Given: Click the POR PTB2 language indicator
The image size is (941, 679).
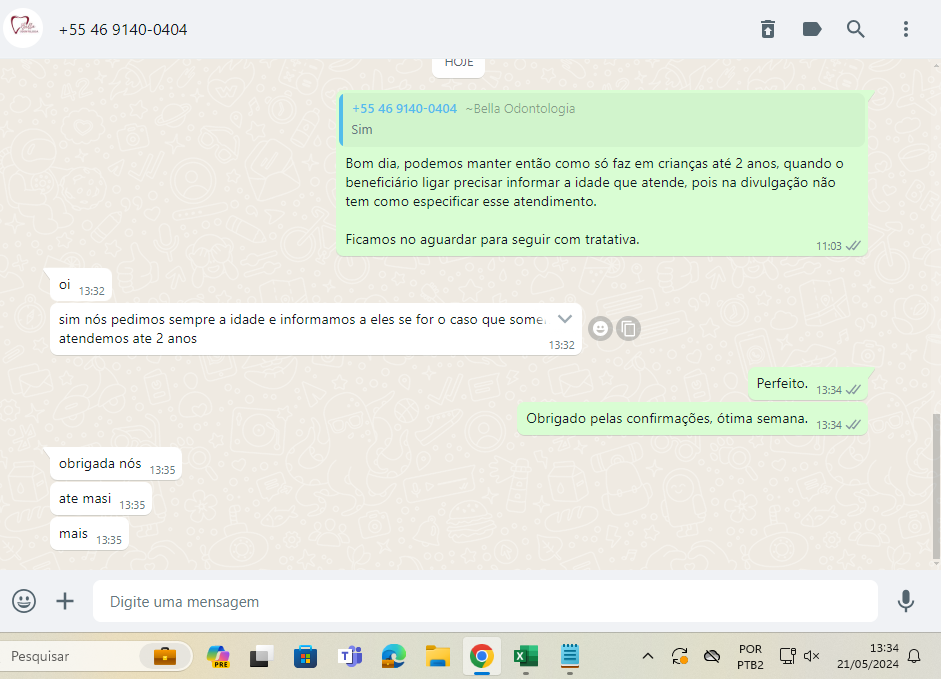Looking at the screenshot, I should tap(750, 657).
